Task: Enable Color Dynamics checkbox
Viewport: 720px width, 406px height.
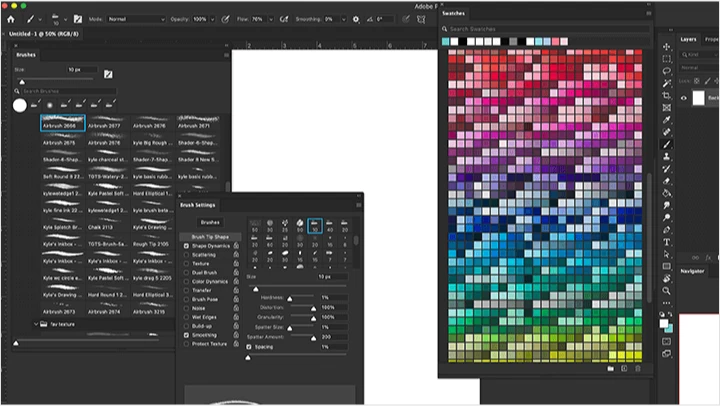Action: [x=186, y=282]
